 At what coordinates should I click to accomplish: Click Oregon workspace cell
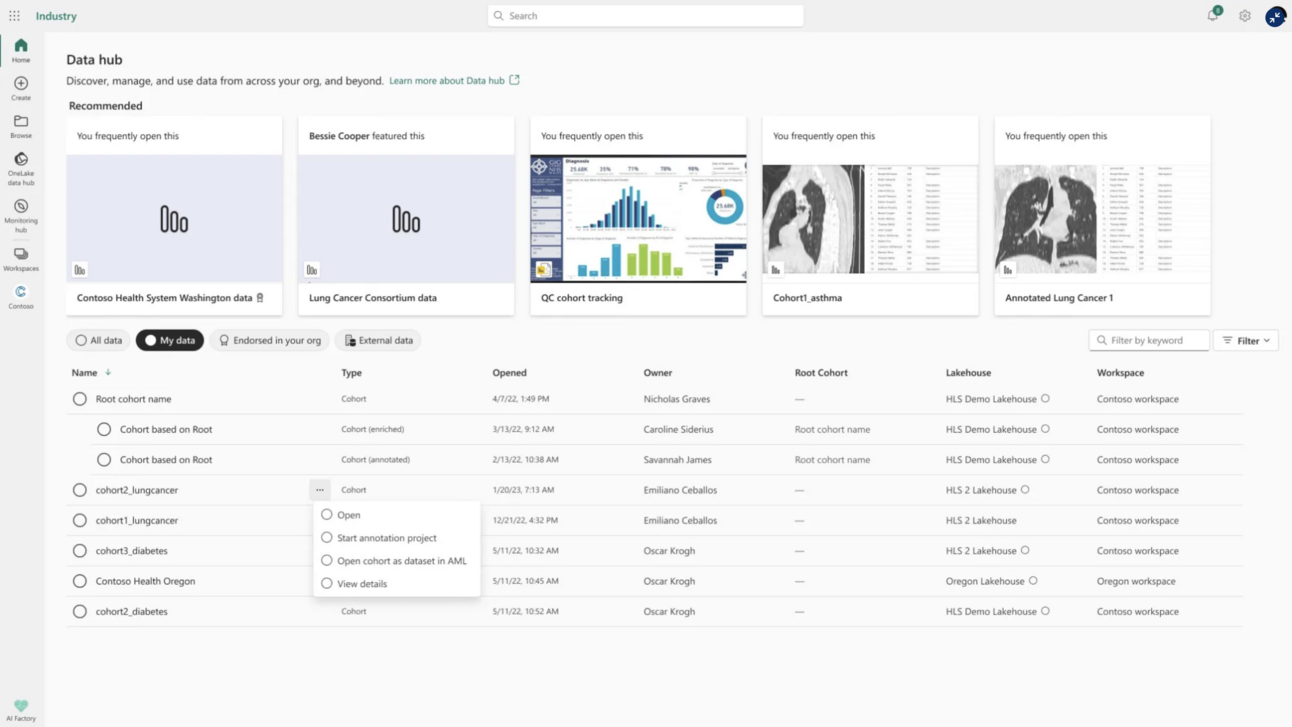(1136, 581)
